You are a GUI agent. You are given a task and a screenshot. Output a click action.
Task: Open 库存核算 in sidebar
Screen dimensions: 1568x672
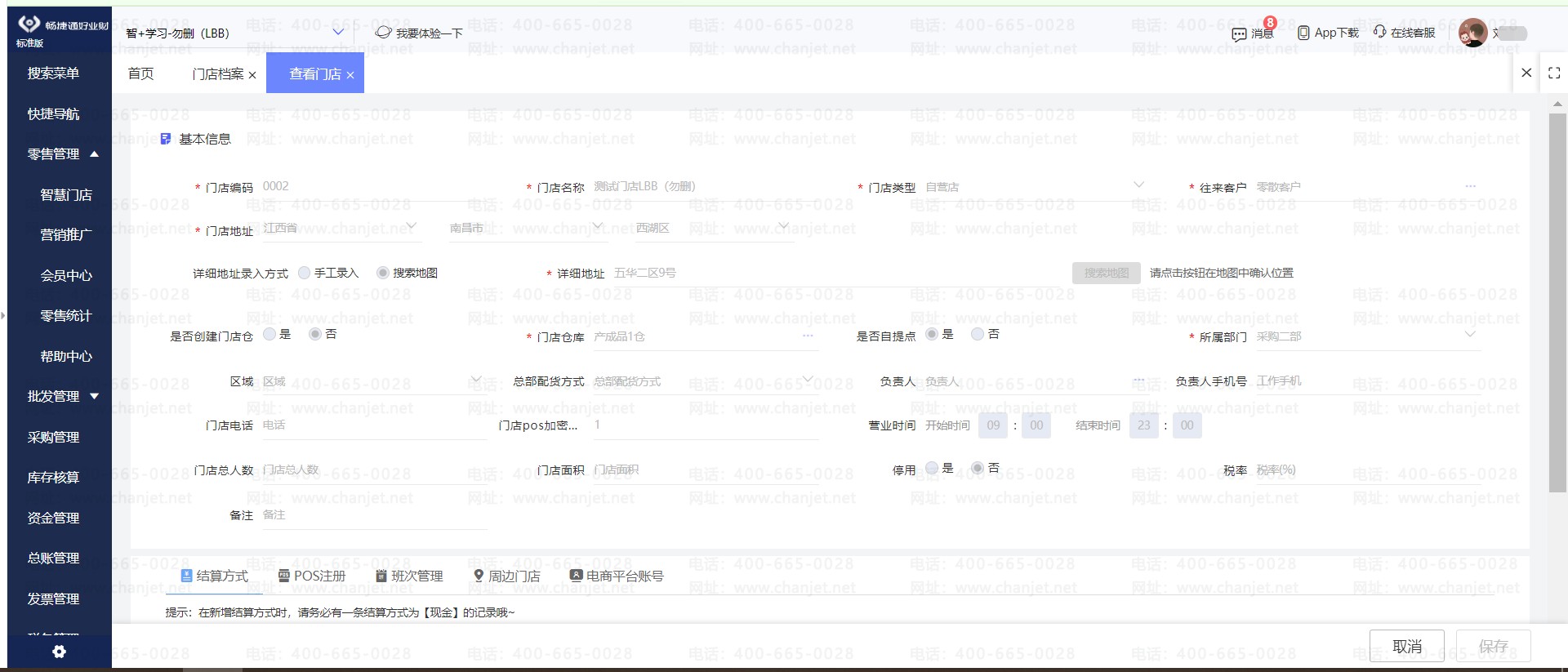(53, 477)
